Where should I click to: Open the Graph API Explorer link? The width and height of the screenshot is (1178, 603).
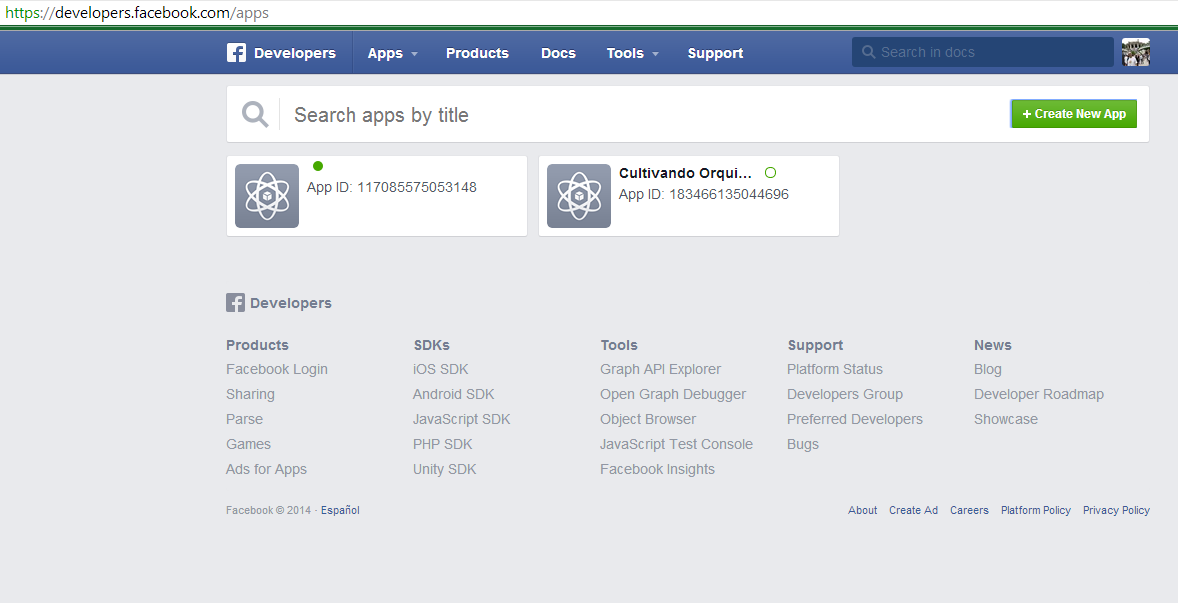(660, 368)
